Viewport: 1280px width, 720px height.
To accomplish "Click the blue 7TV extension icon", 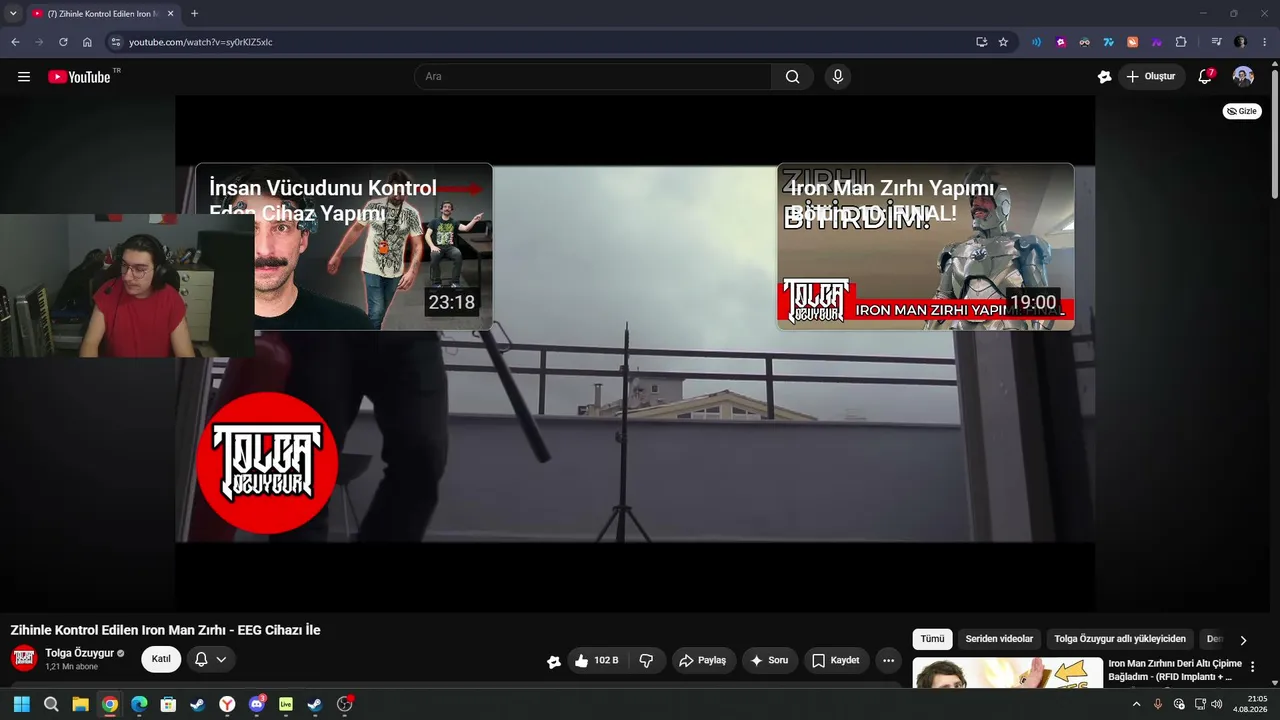I will (x=1108, y=42).
